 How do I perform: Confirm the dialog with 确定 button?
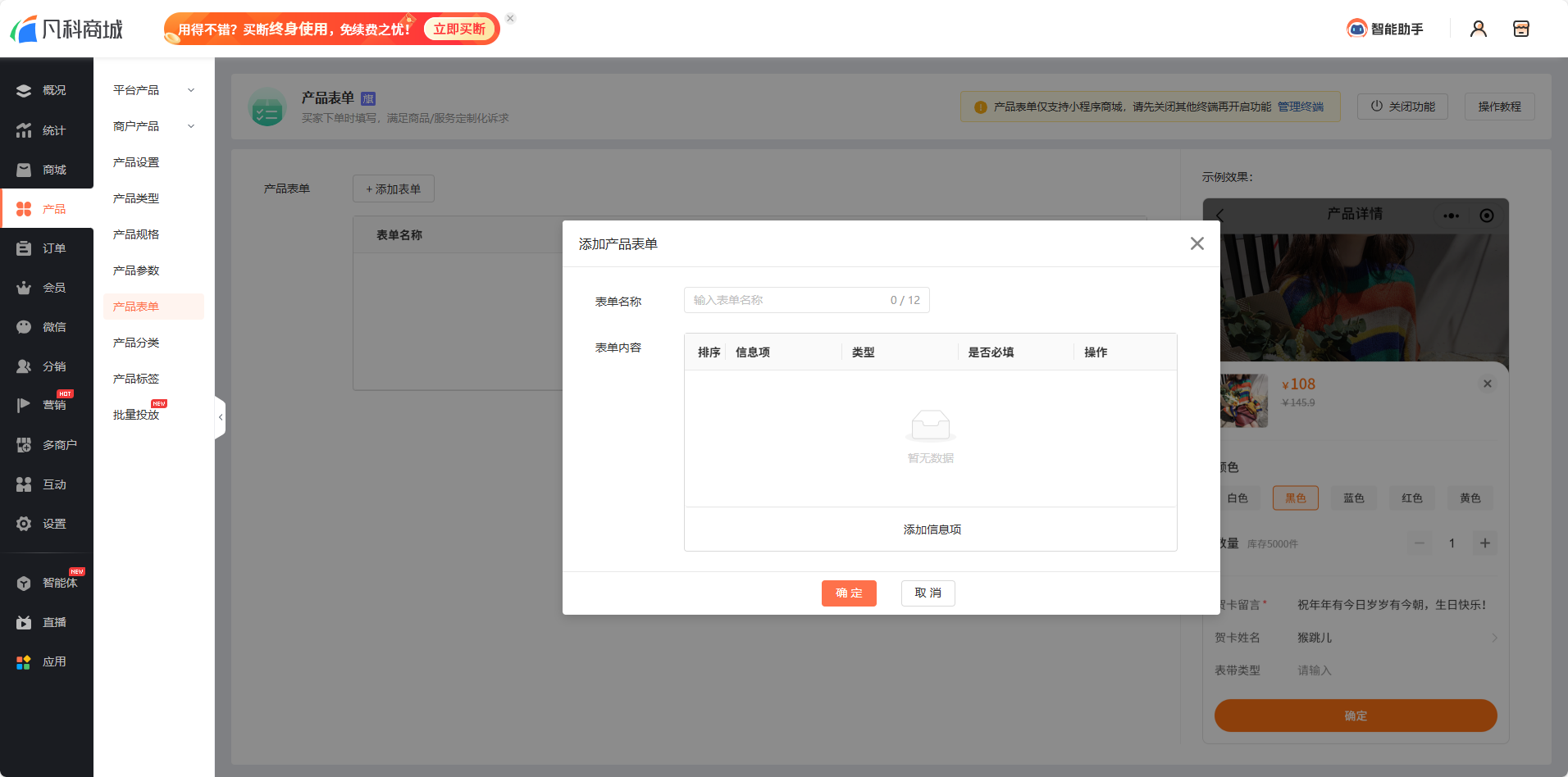(x=849, y=593)
